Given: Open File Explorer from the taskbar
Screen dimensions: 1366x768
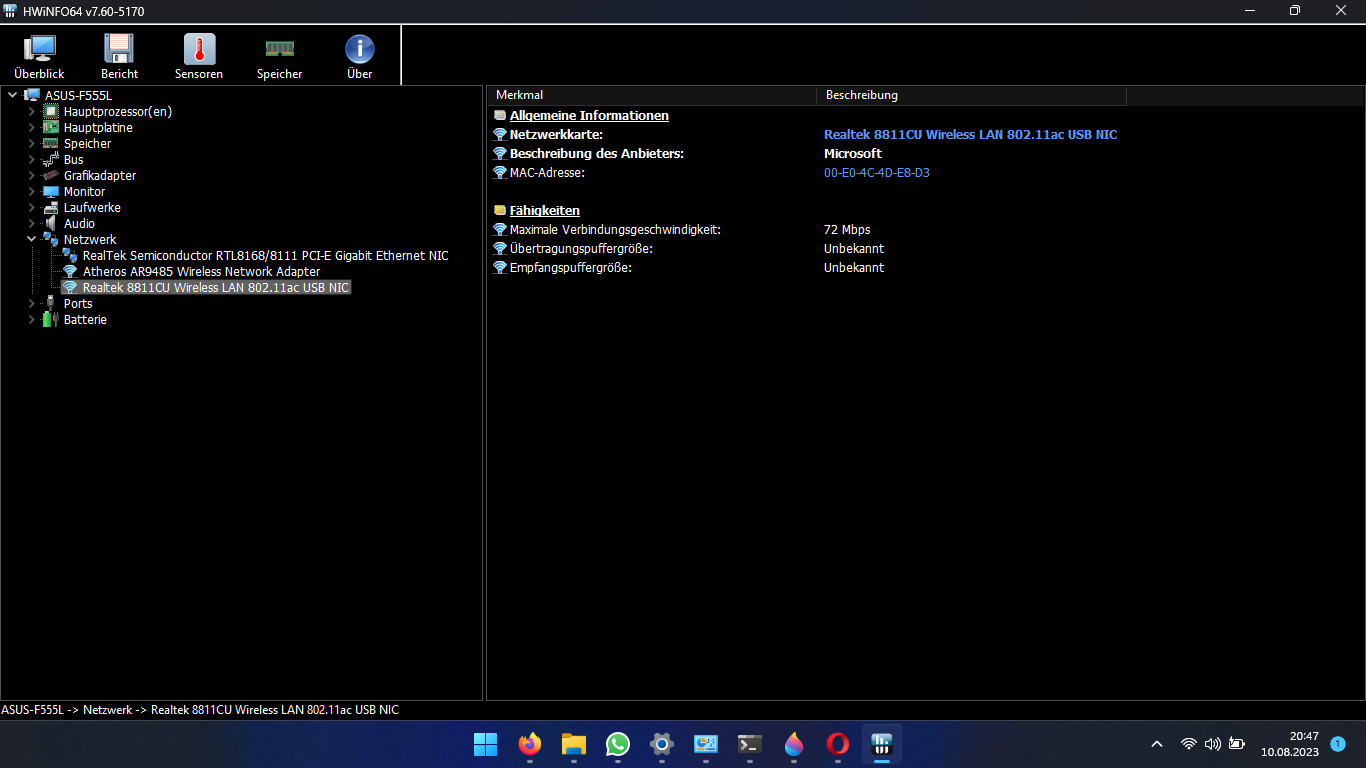Looking at the screenshot, I should tap(573, 744).
